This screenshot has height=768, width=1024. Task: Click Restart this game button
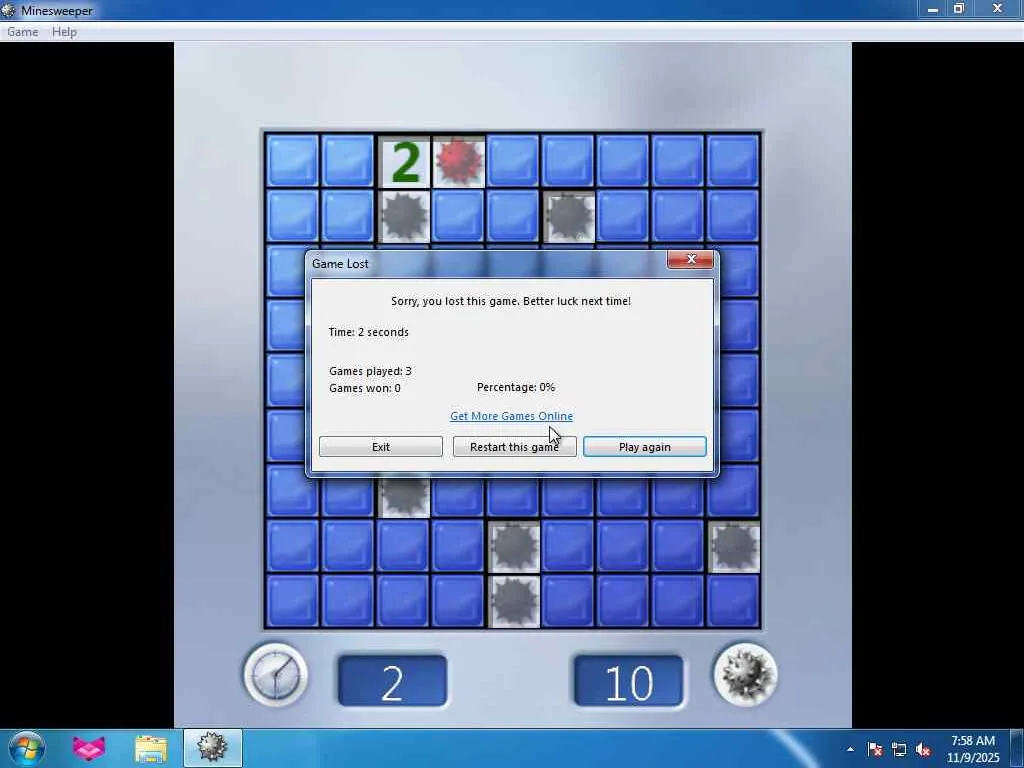(515, 447)
